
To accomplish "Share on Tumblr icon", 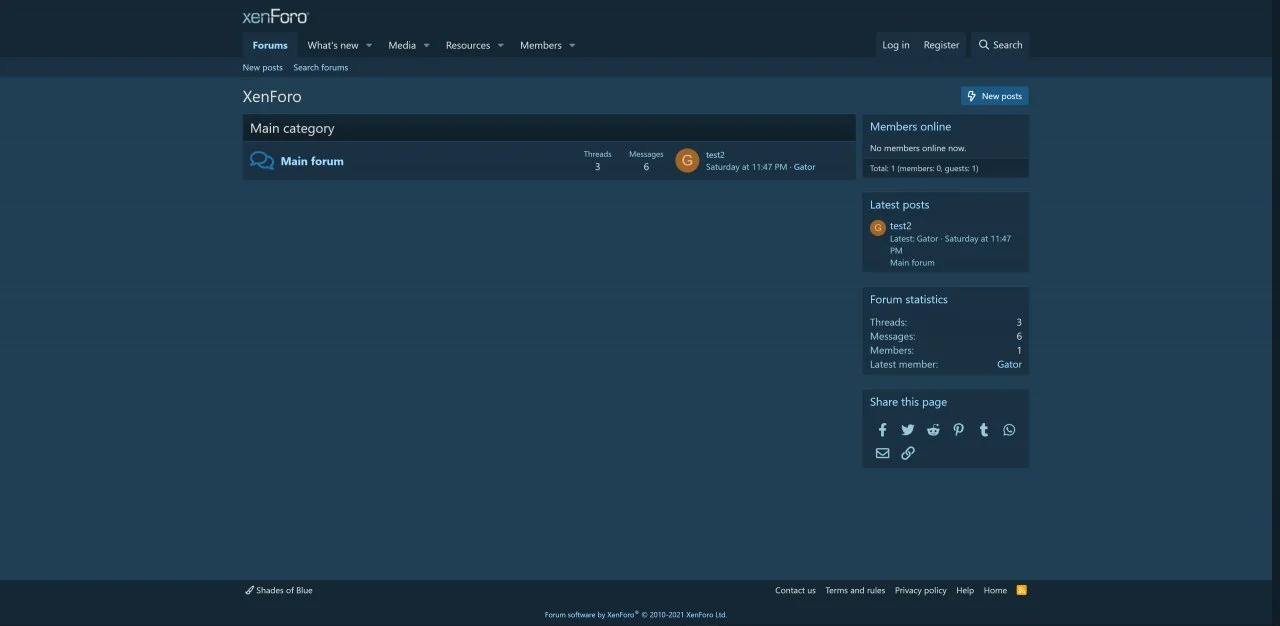I will (x=984, y=430).
